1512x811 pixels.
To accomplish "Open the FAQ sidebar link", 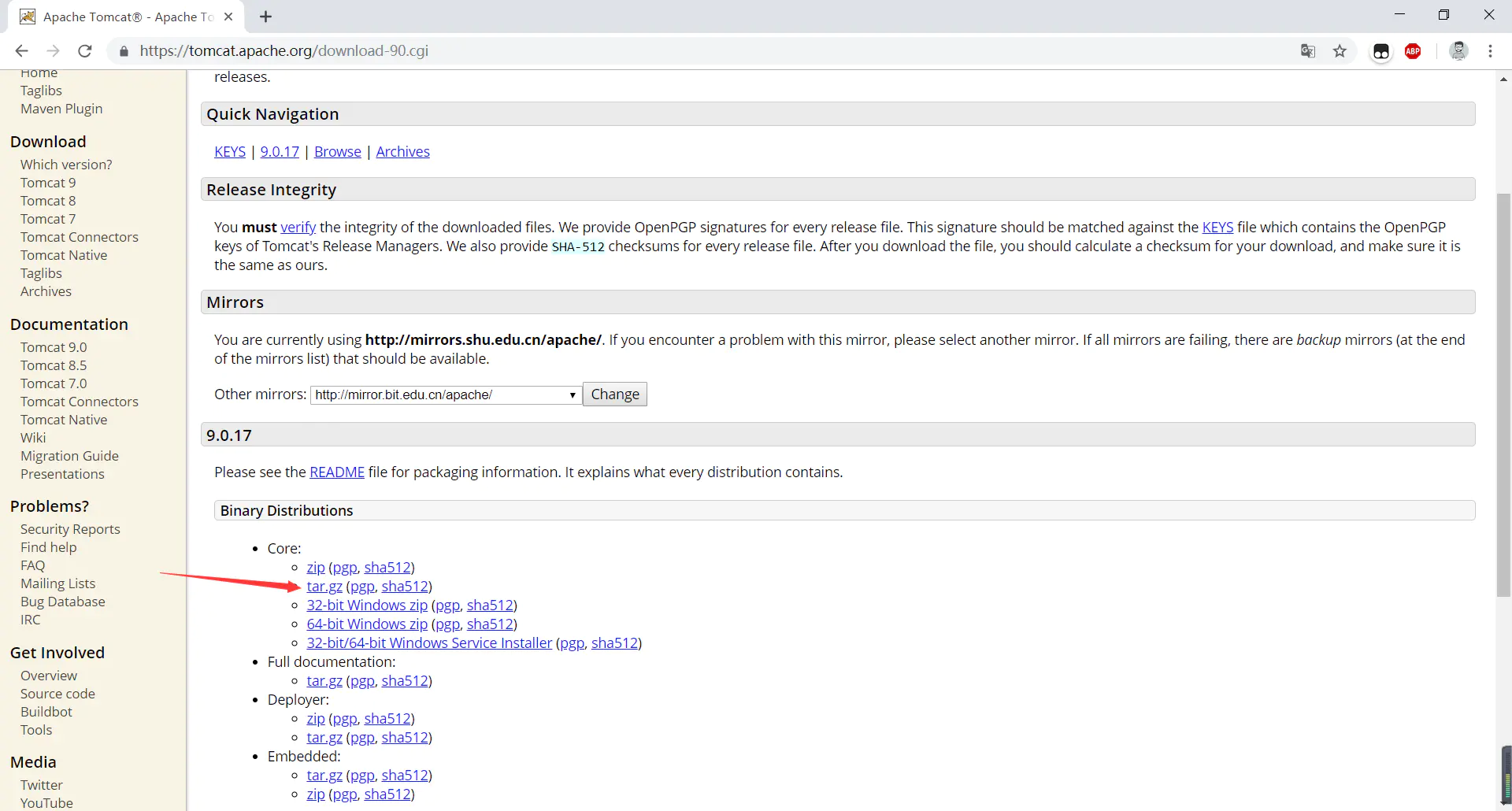I will pos(33,565).
